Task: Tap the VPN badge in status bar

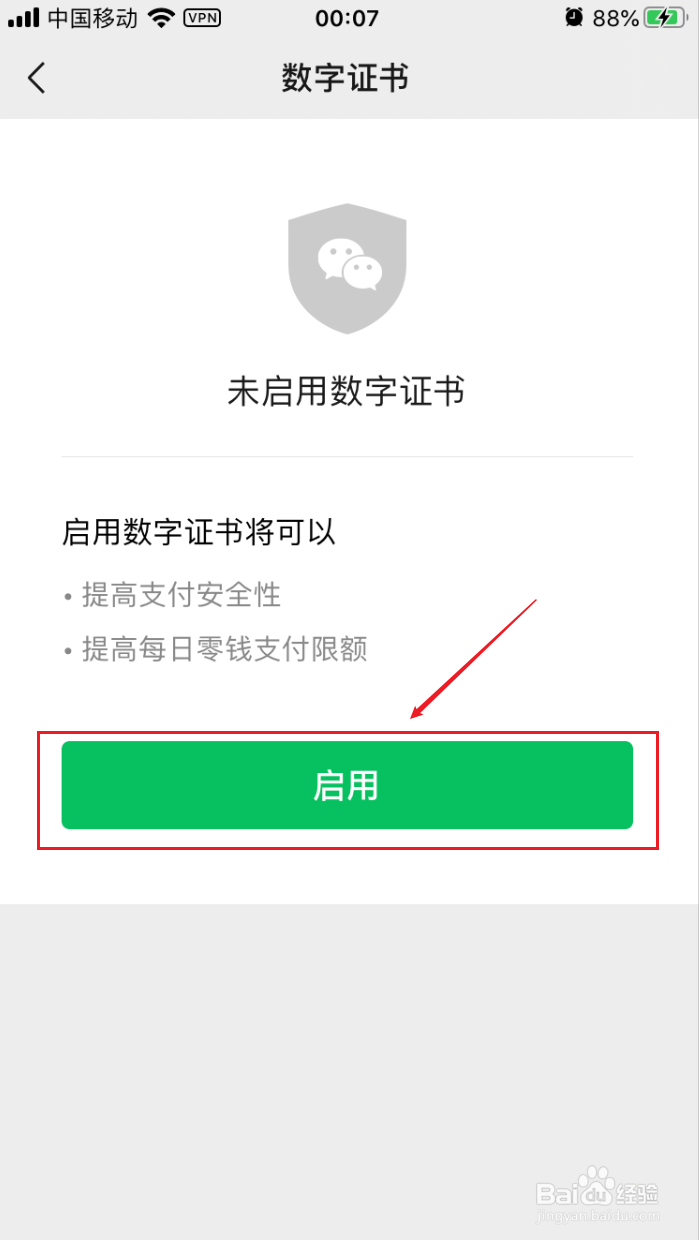Action: 203,18
